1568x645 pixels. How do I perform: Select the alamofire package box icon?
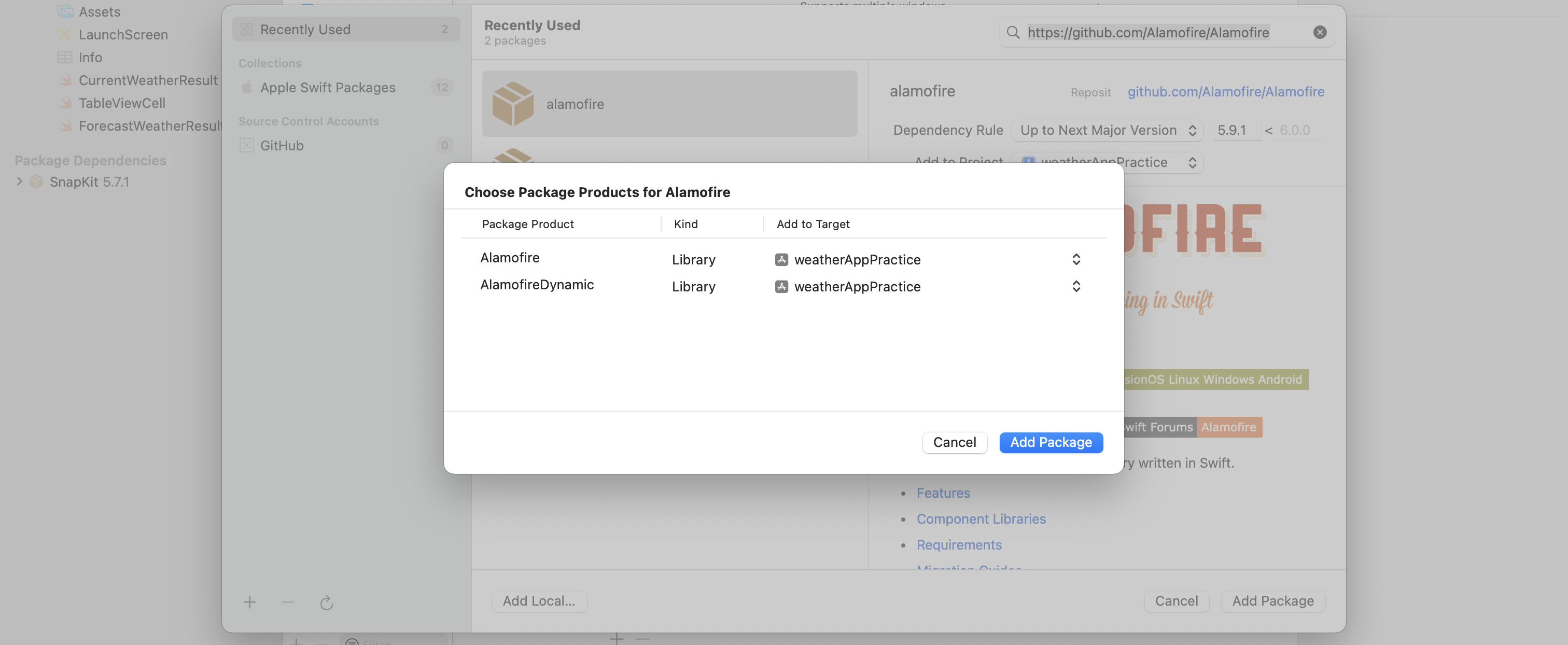pos(512,104)
